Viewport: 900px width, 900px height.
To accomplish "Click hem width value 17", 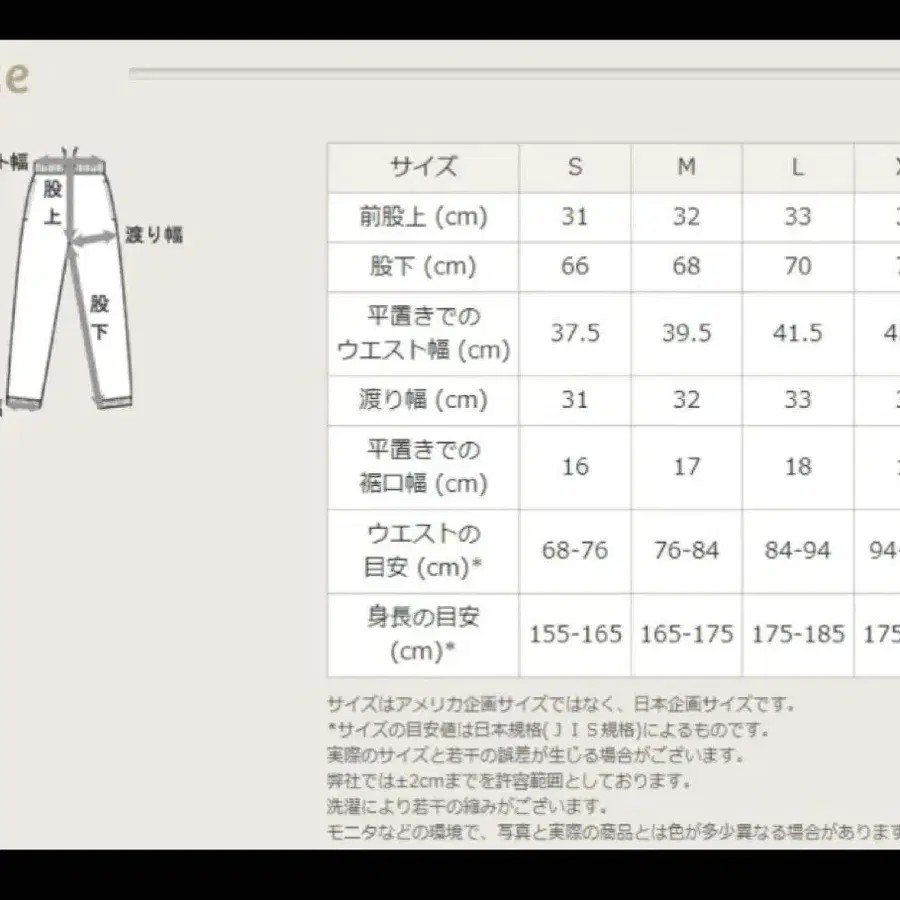I will [x=686, y=467].
